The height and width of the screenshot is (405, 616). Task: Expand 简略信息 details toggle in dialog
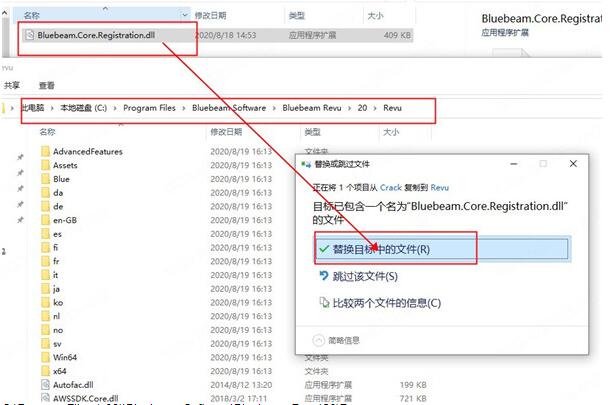(x=318, y=340)
